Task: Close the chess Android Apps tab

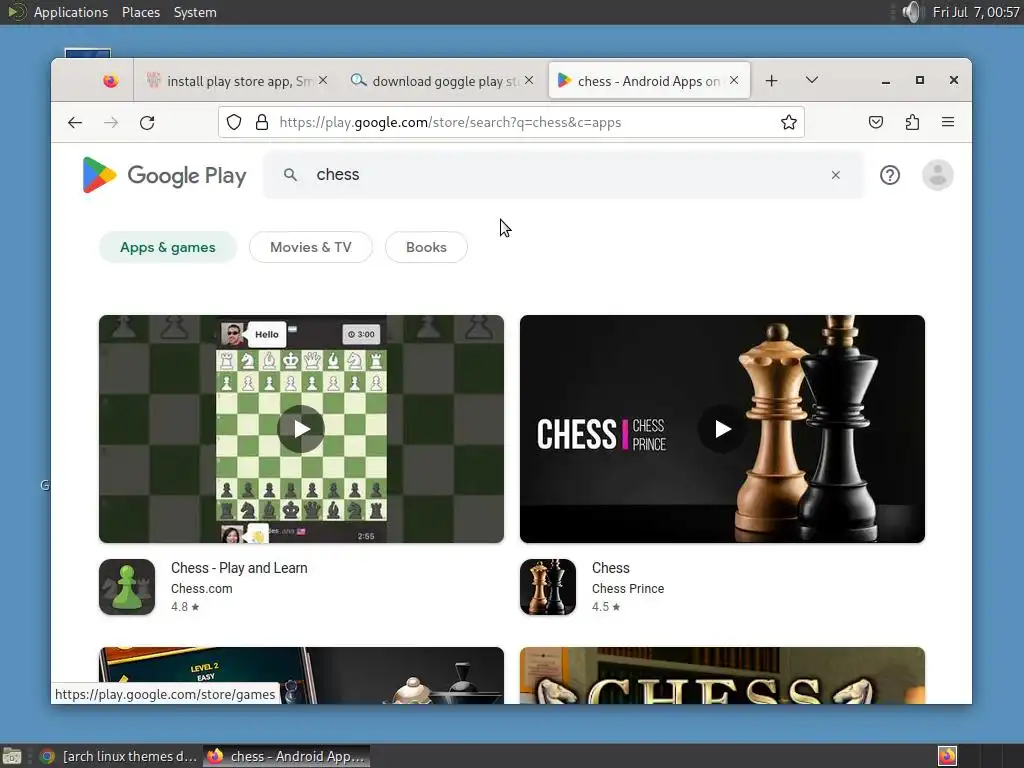Action: click(x=734, y=80)
